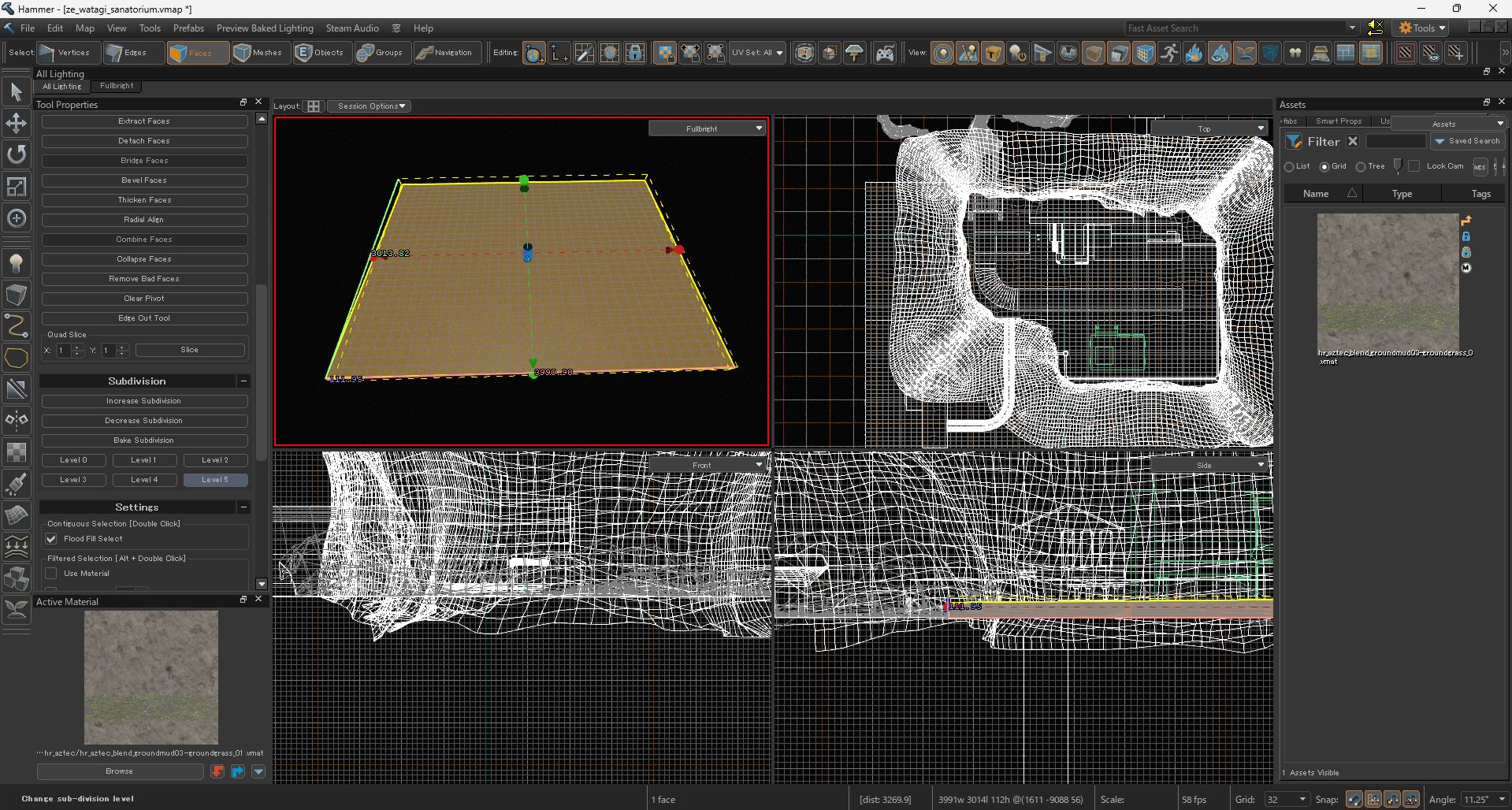Click the Bevel Faces button
This screenshot has height=810, width=1512.
coord(144,180)
